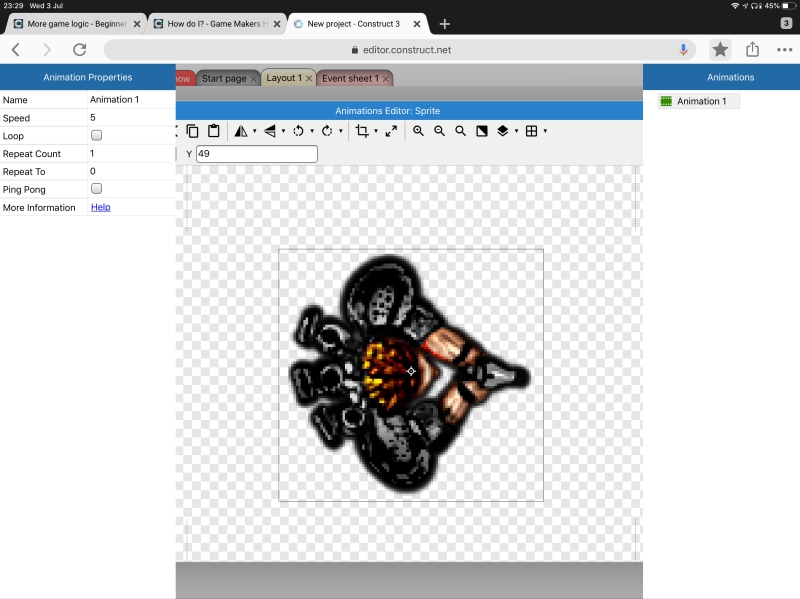Click the paste clipboard icon
The image size is (800, 599).
pyautogui.click(x=214, y=131)
